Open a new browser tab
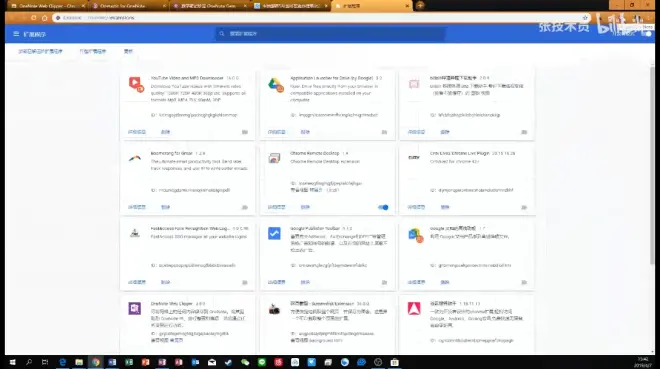This screenshot has width=660, height=369. tap(420, 5)
